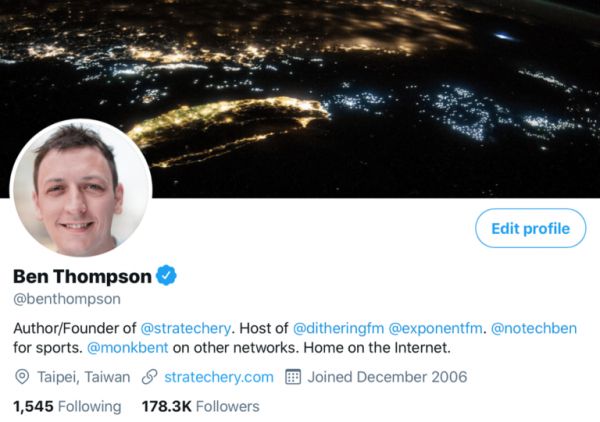Click the Joined December 2006 text
The width and height of the screenshot is (600, 422).
(387, 377)
